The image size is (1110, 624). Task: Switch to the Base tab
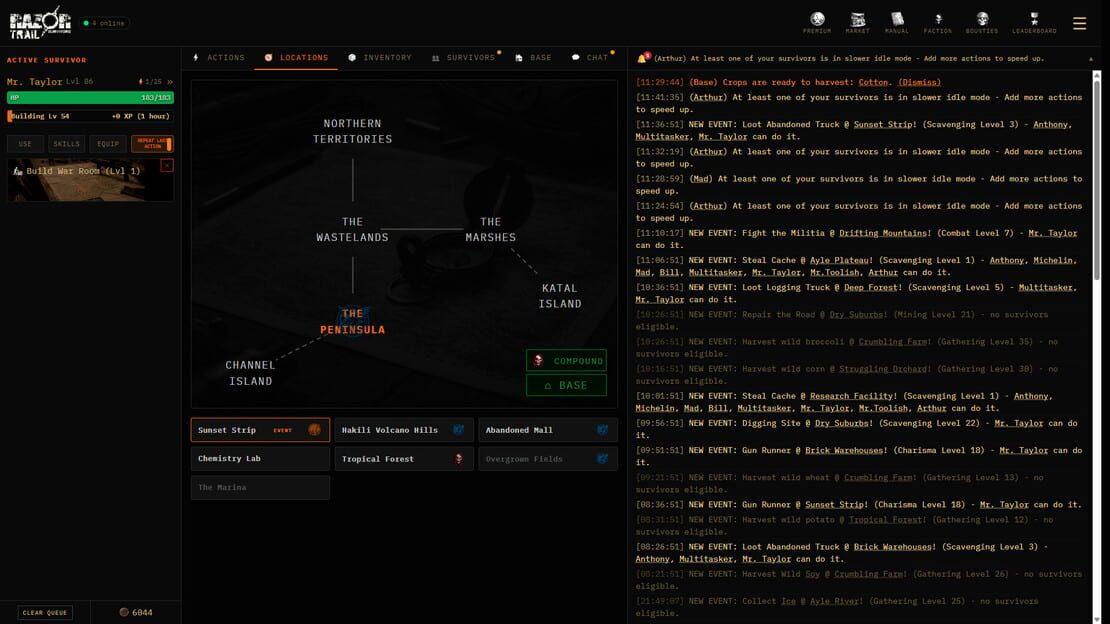[533, 57]
